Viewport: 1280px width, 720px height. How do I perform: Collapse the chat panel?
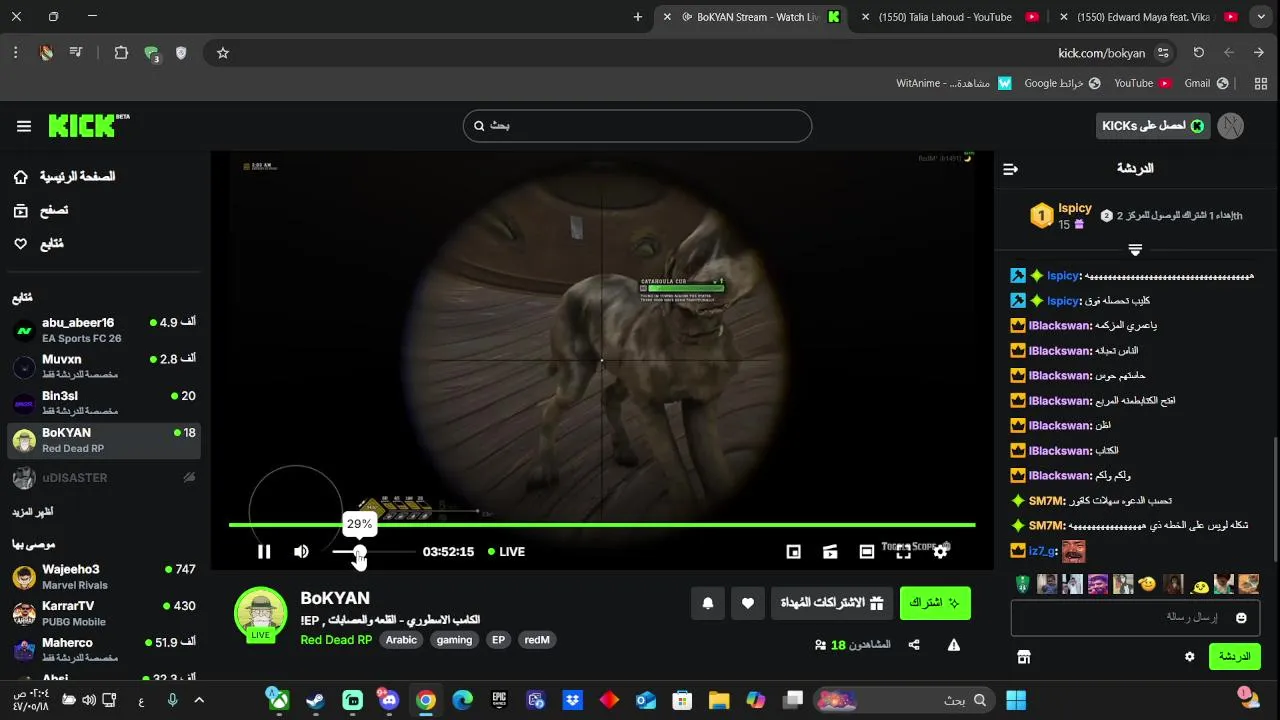1010,169
